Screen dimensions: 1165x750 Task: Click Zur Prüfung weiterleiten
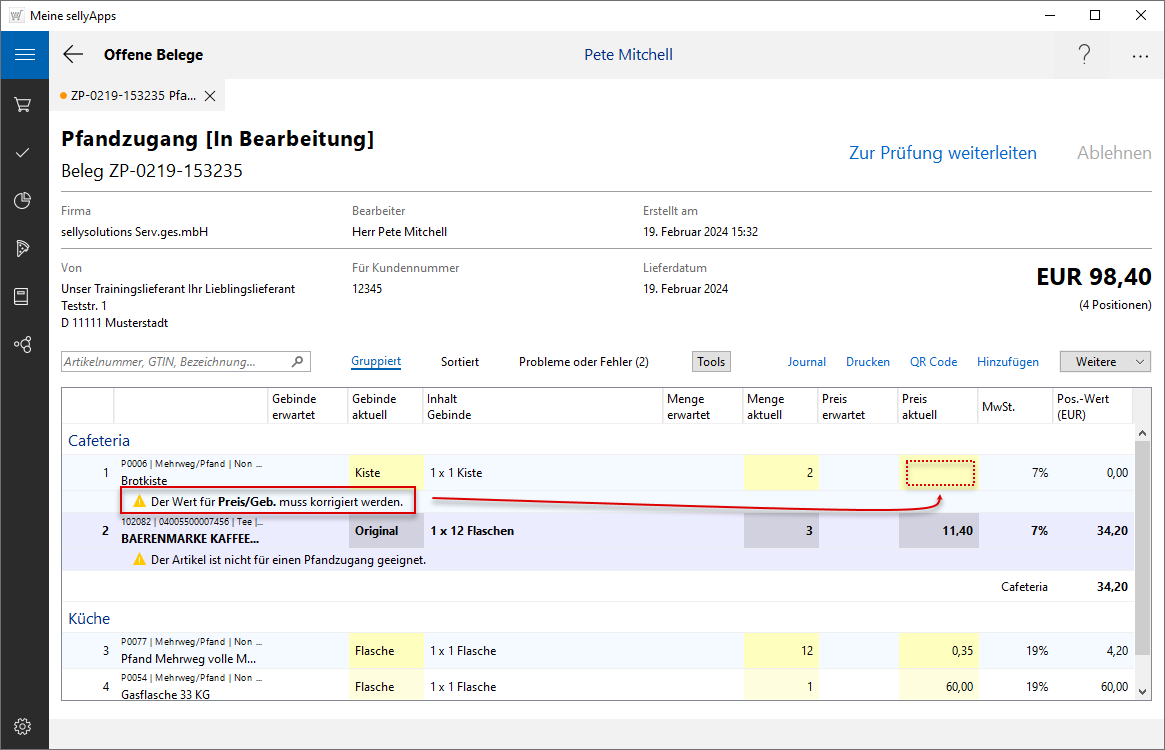pos(942,153)
